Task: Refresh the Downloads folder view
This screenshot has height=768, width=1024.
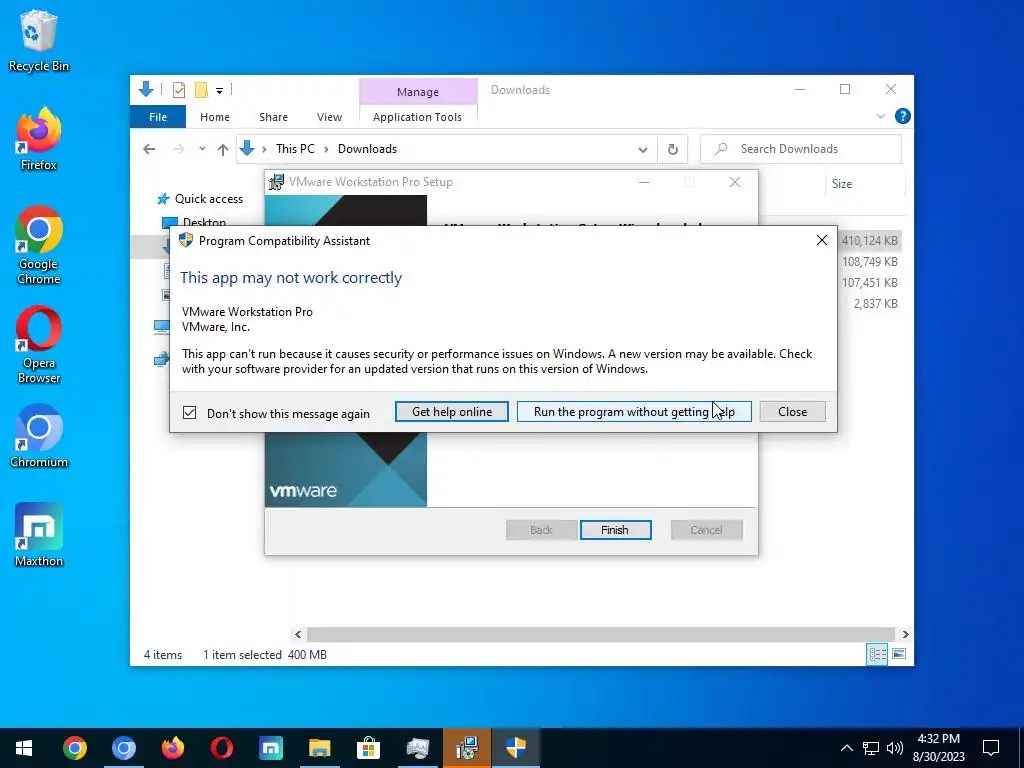Action: coord(673,150)
